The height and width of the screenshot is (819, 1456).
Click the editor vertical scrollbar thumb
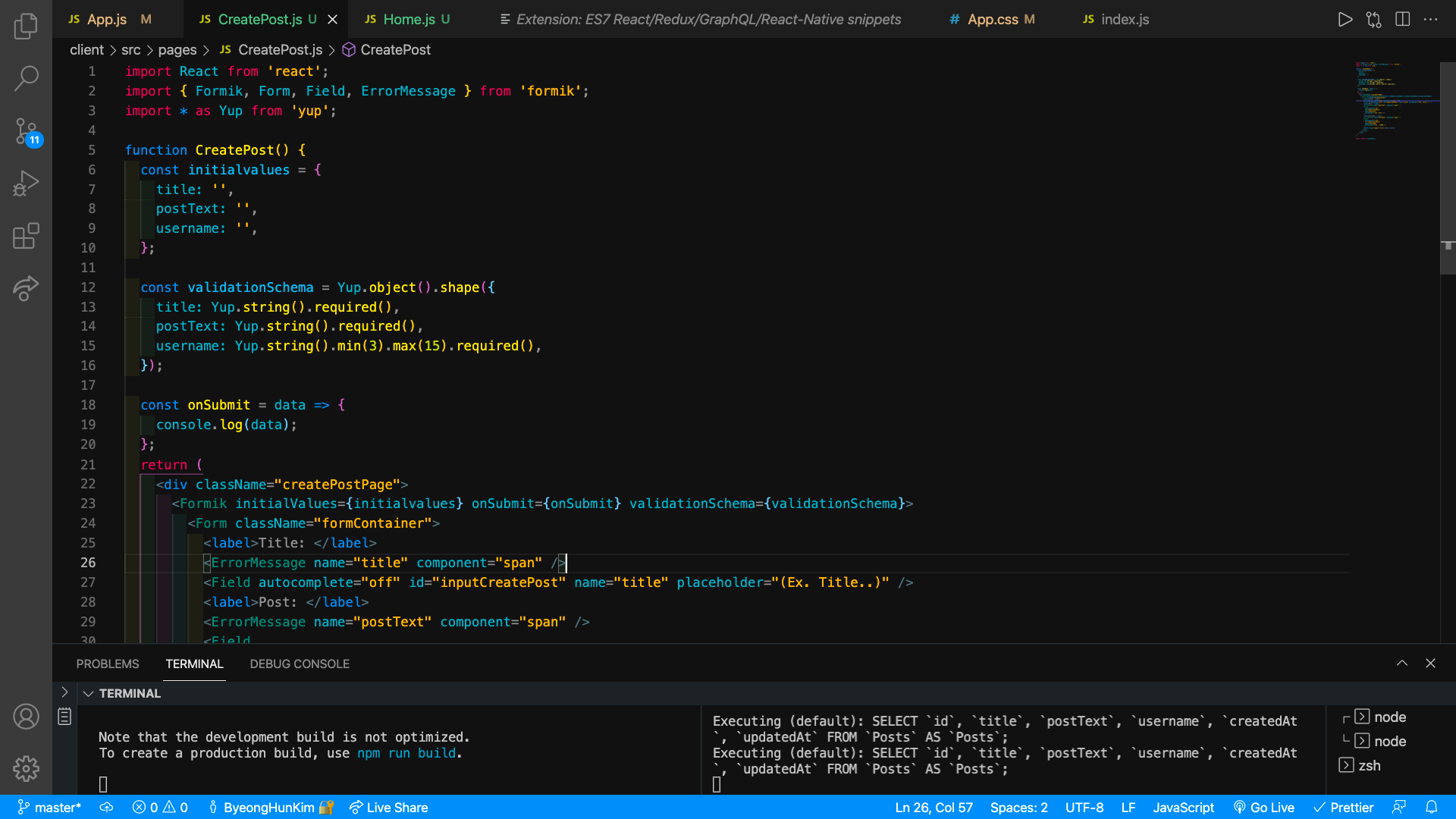pyautogui.click(x=1447, y=167)
